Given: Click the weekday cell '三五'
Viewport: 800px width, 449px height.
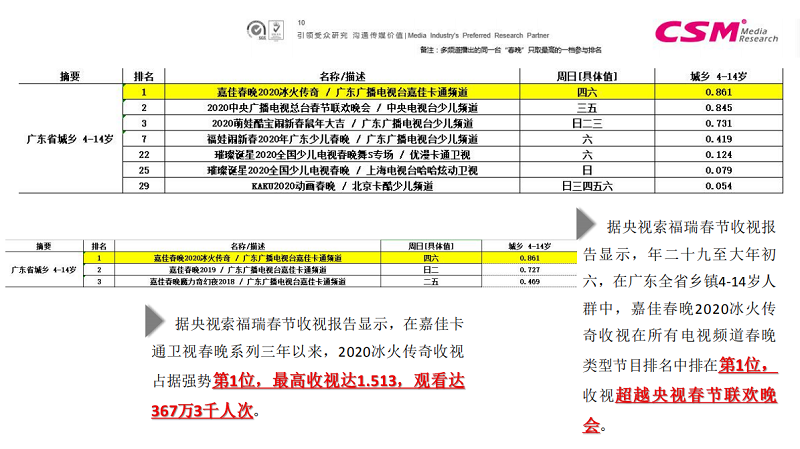Looking at the screenshot, I should [587, 108].
